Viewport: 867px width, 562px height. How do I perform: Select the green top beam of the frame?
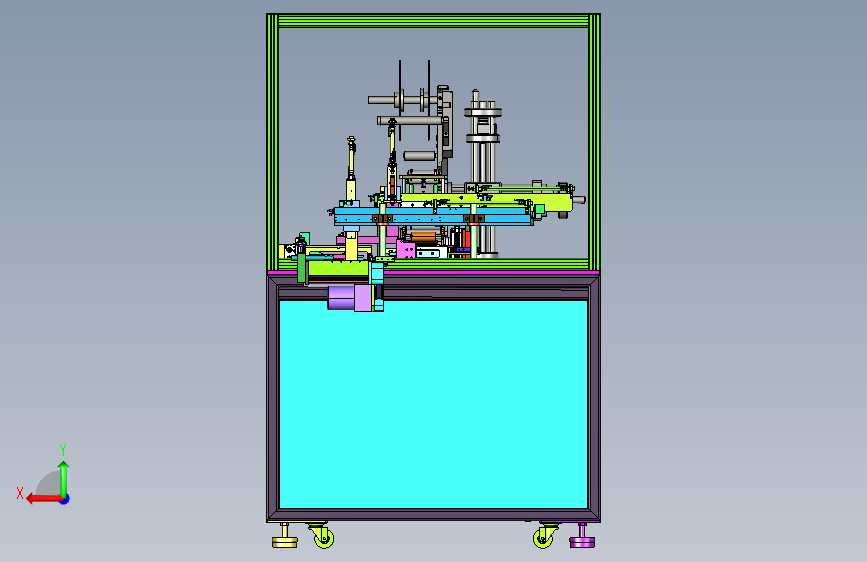click(433, 21)
